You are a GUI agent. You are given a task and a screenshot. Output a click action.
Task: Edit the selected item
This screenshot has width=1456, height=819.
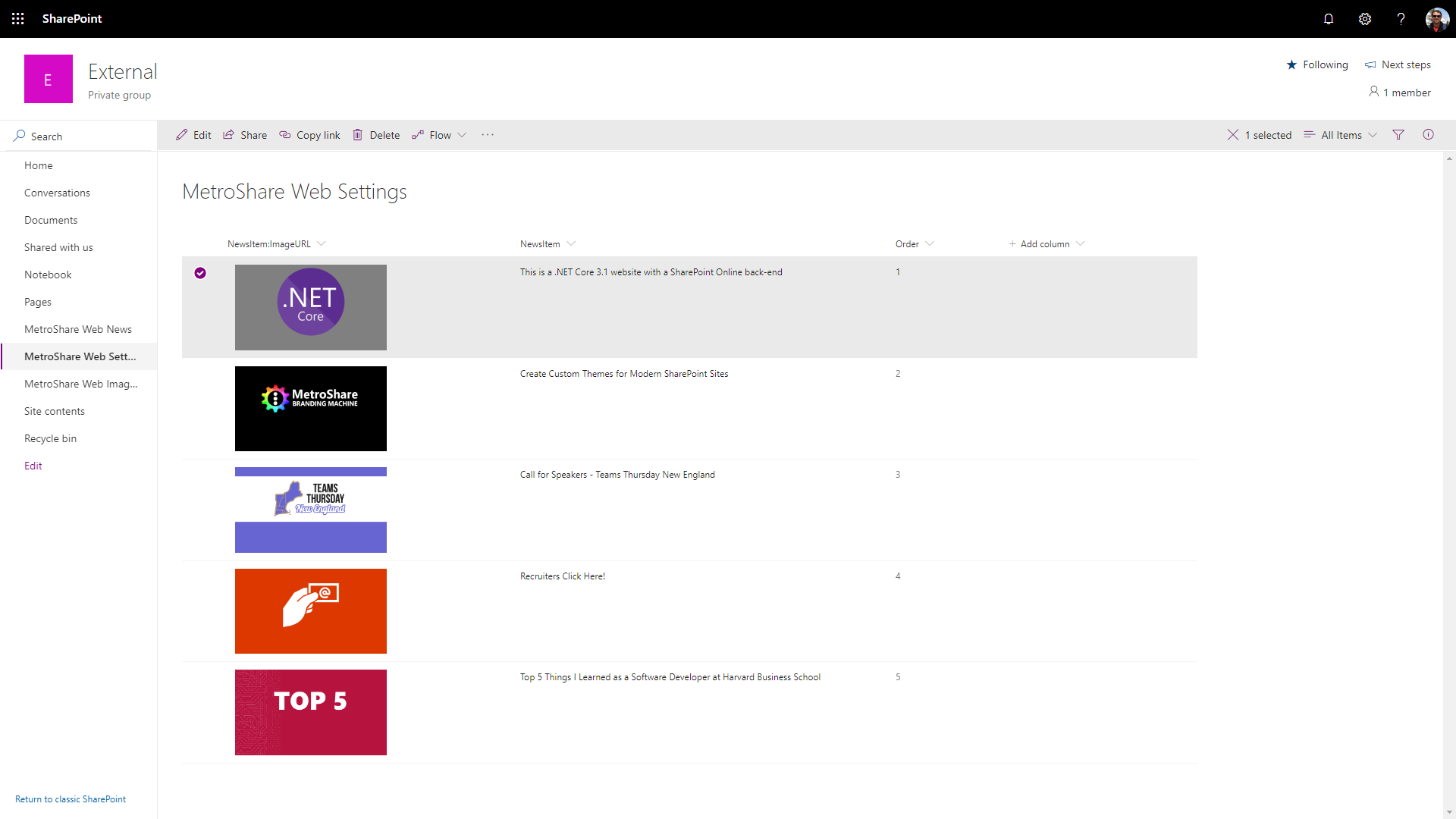(193, 135)
